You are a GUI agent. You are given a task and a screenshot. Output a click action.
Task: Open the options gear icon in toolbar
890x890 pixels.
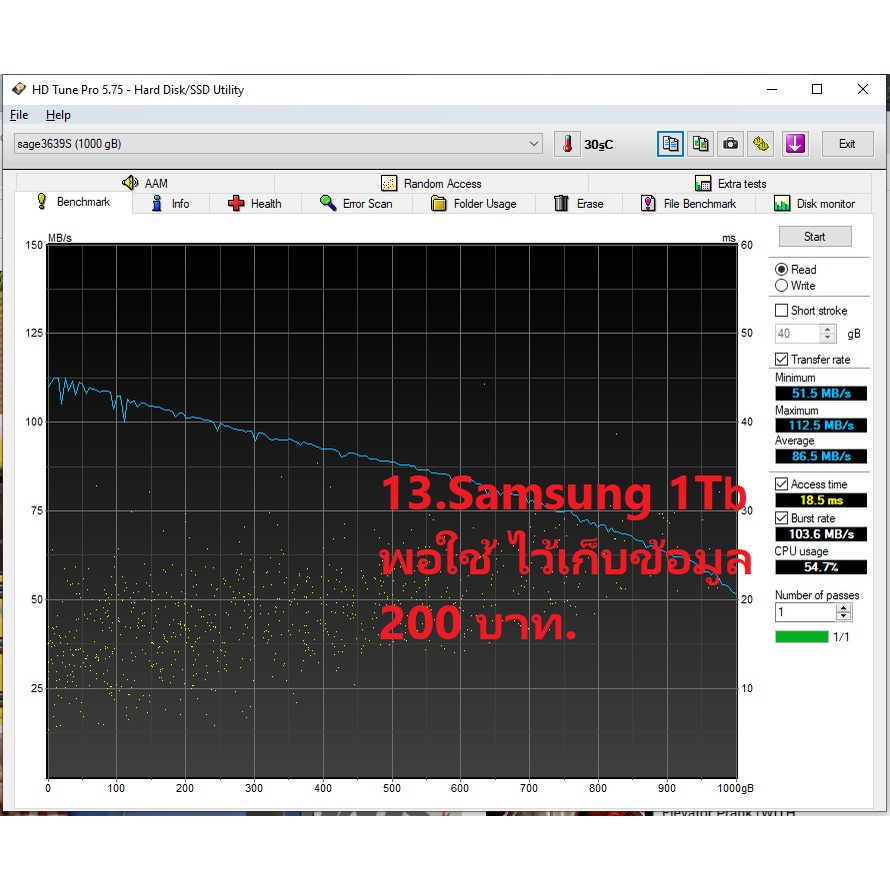coord(762,144)
